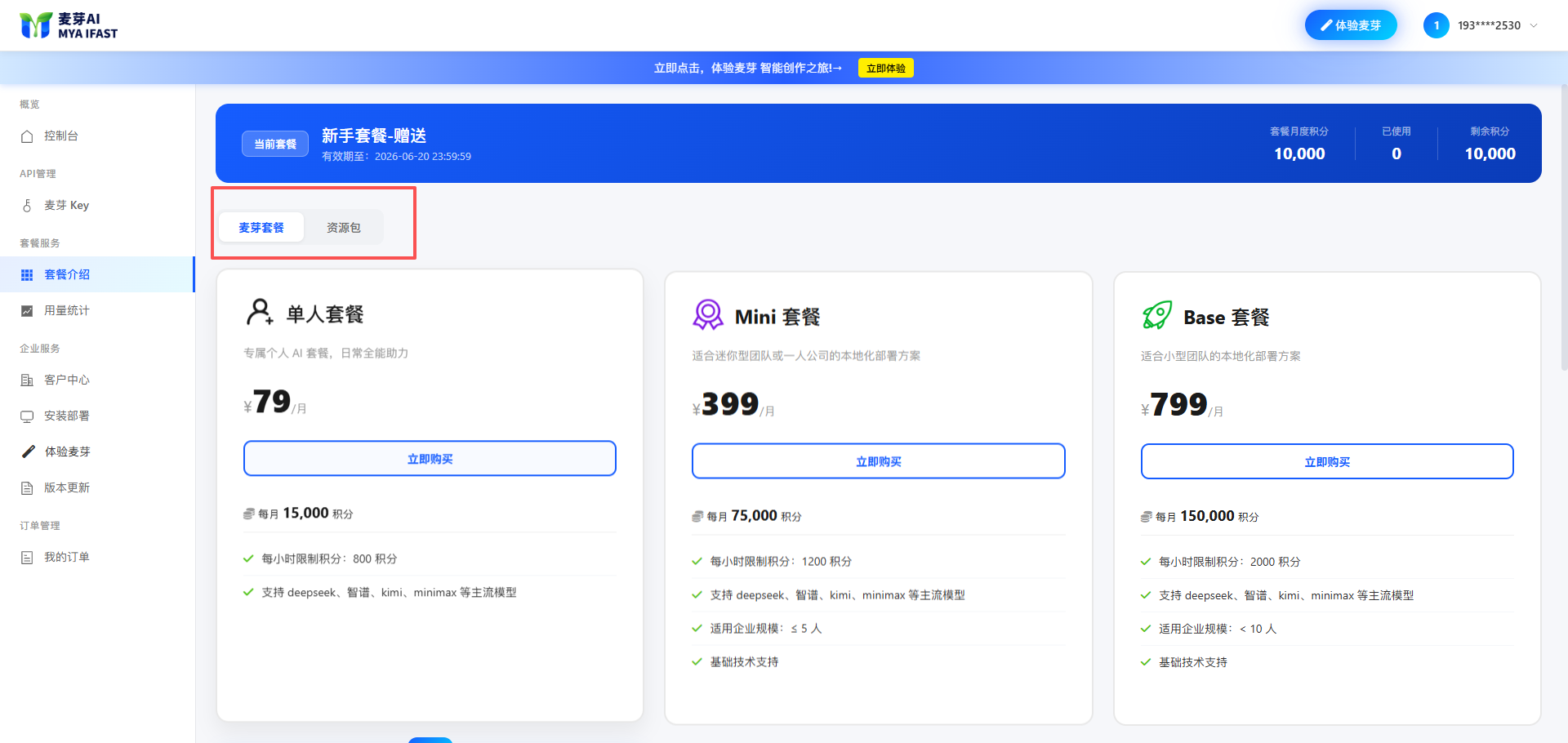Expand the account dropdown arrow next to 193****2530
Image resolution: width=1568 pixels, height=743 pixels.
1534,25
